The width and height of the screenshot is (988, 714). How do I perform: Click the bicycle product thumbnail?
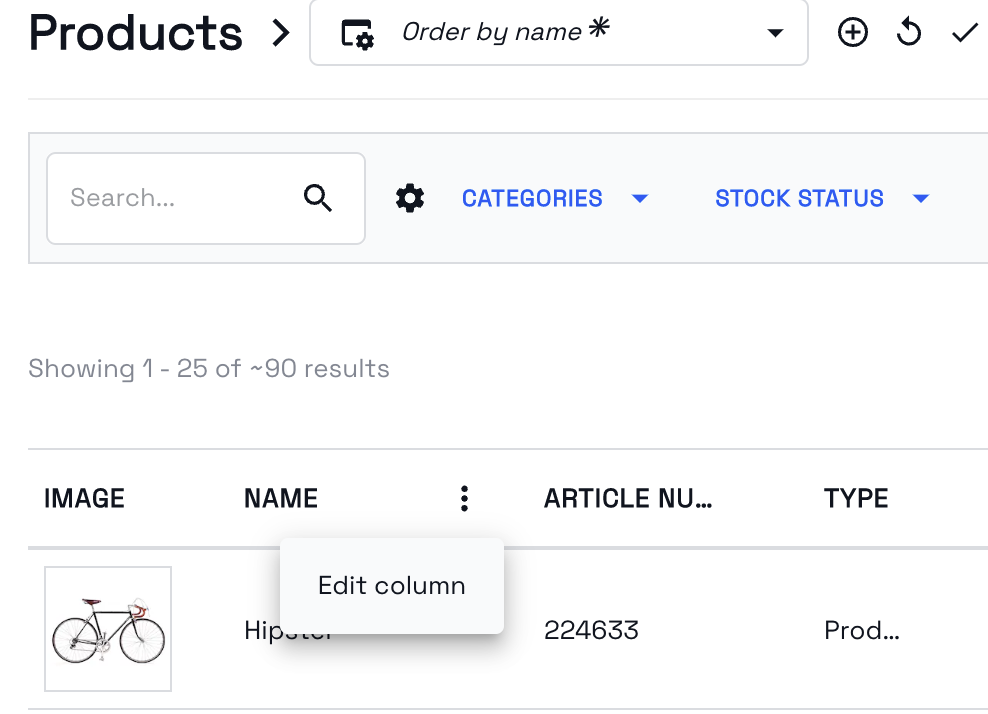coord(108,629)
